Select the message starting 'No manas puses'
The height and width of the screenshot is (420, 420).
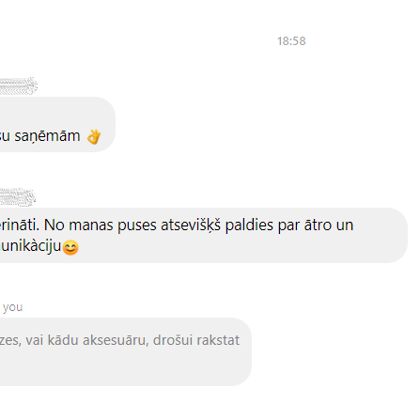click(x=203, y=235)
